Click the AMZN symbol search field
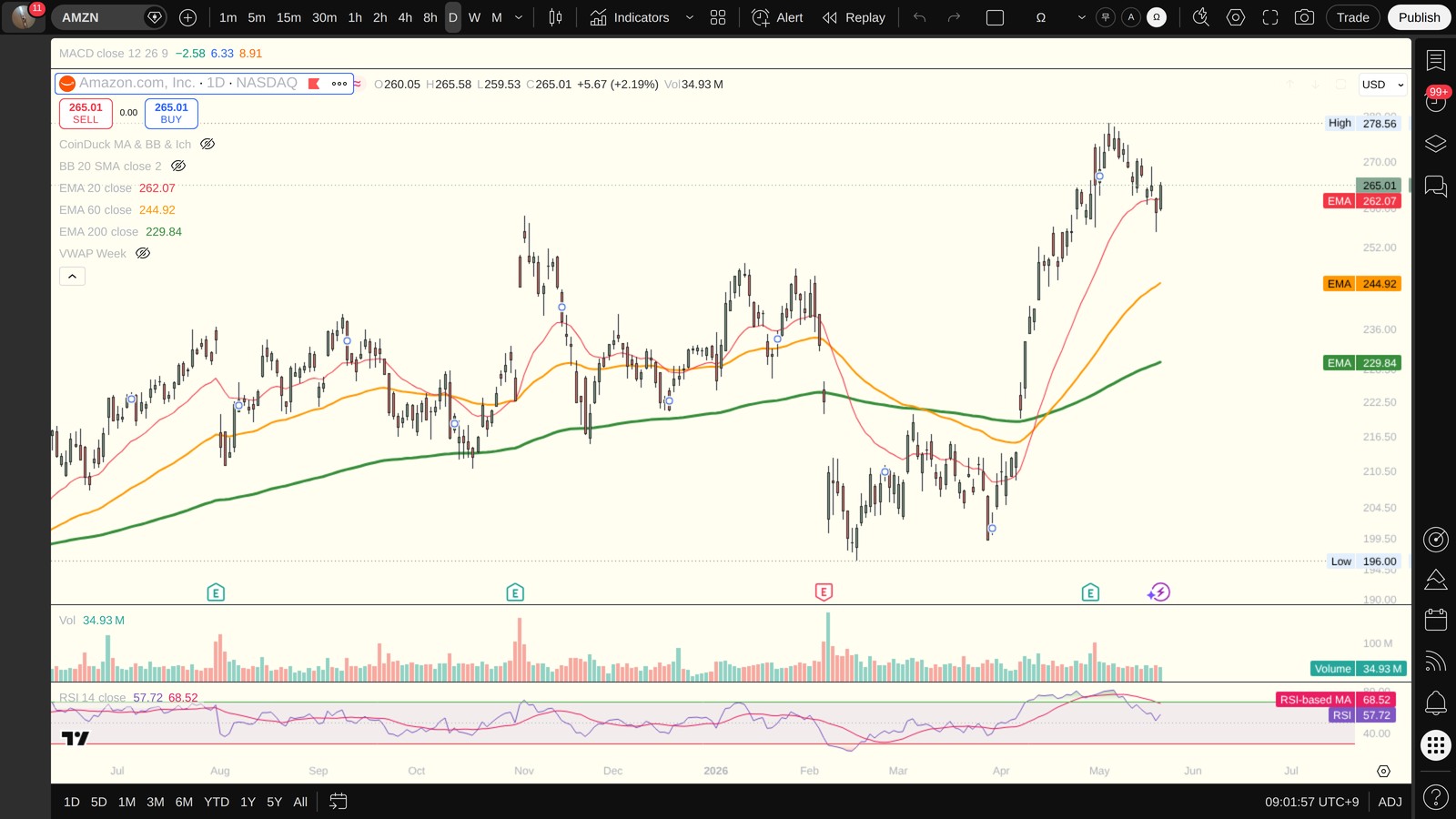 (x=109, y=17)
